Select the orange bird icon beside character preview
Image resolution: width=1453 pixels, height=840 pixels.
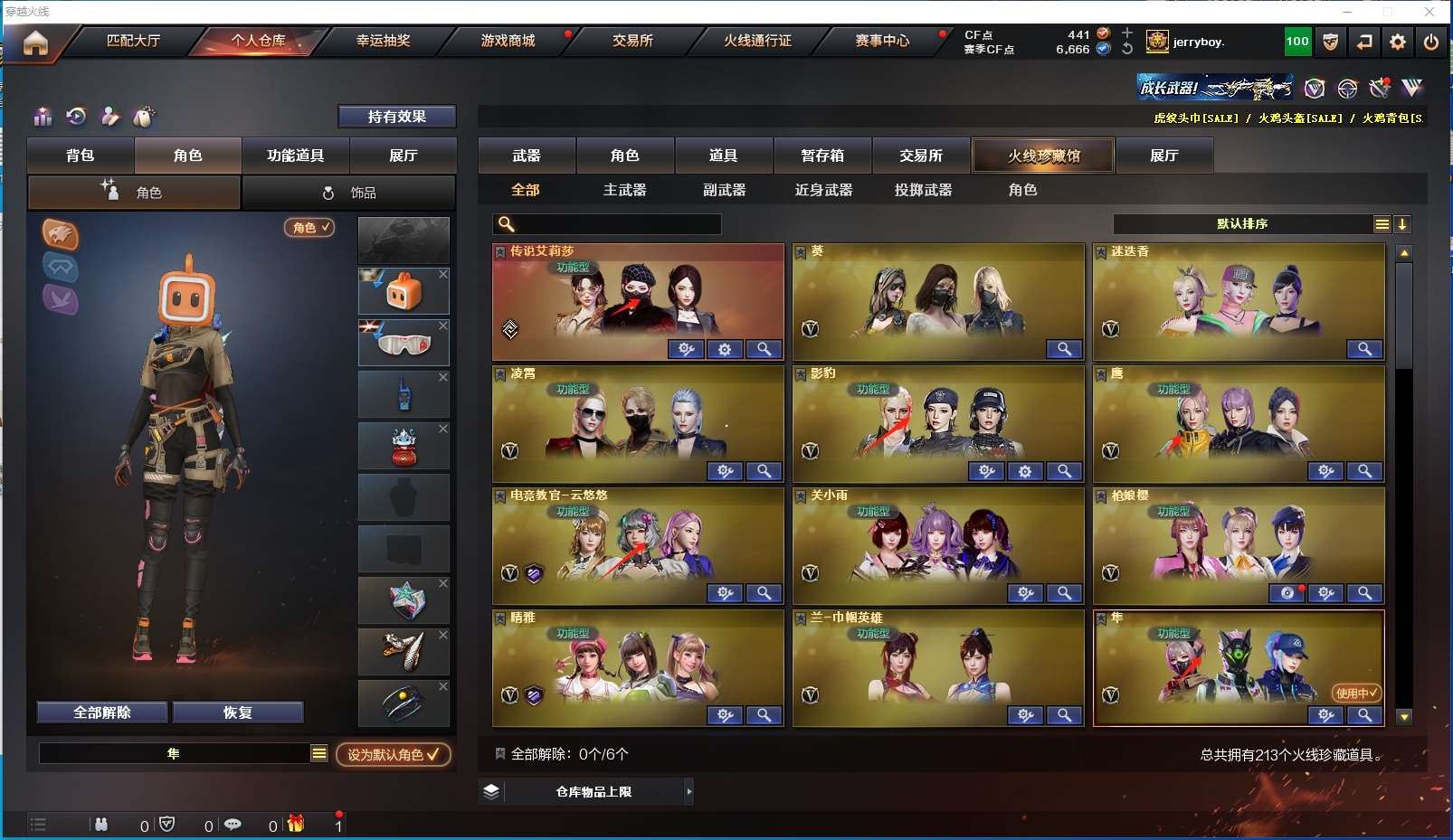coord(60,234)
